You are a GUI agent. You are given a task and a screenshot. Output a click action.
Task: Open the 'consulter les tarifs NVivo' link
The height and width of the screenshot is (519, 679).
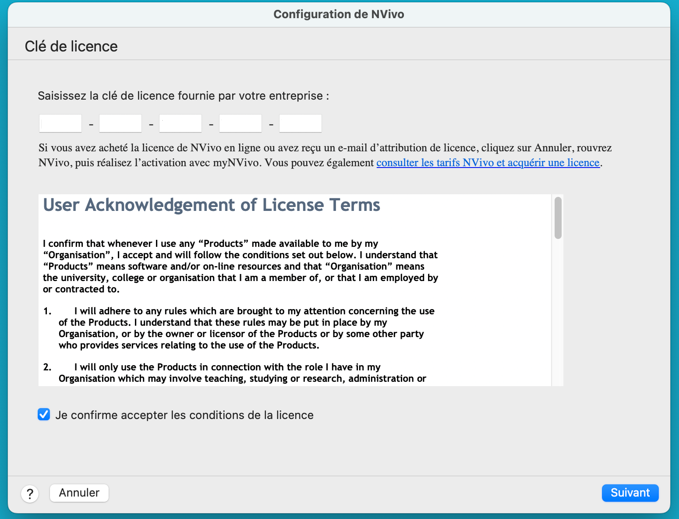488,162
